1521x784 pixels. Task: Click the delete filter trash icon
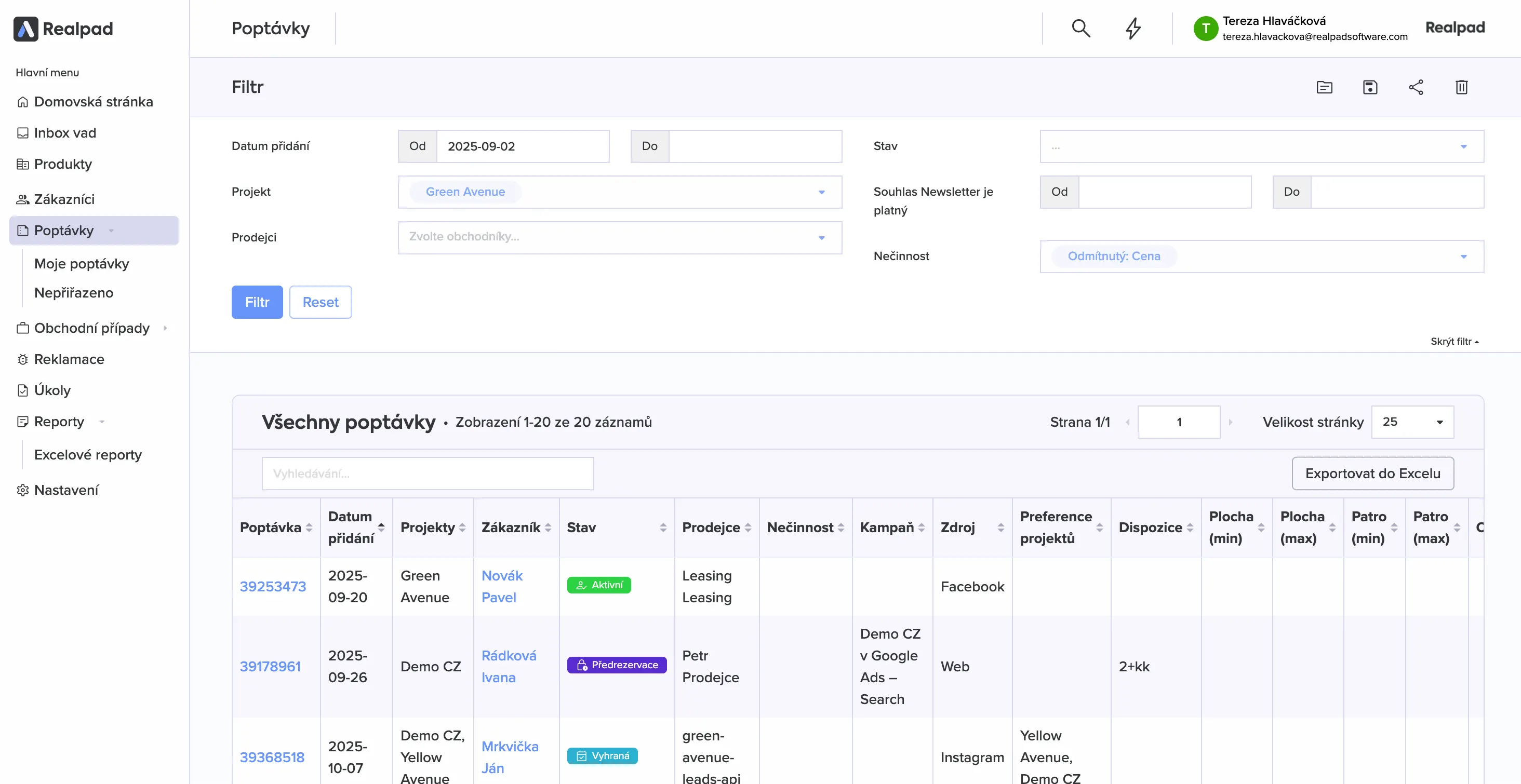coord(1461,87)
